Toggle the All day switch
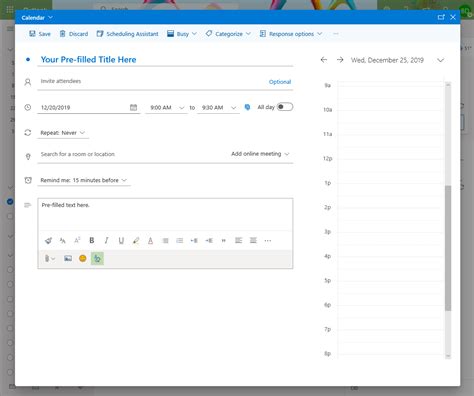 coord(285,107)
